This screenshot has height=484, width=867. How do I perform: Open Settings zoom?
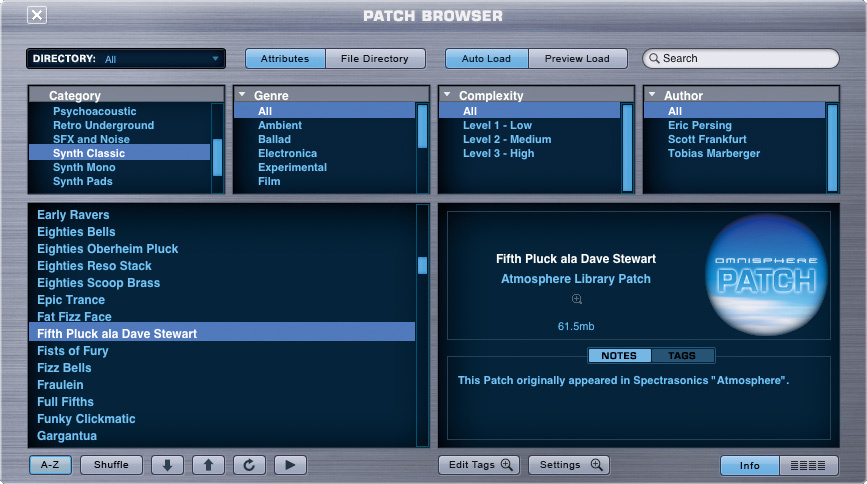click(x=569, y=465)
